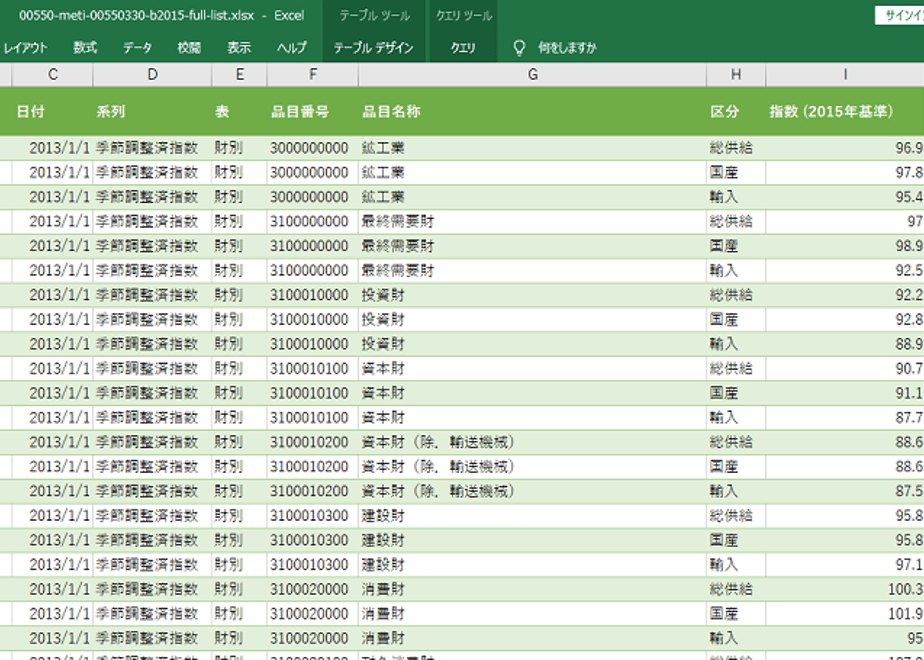Click the 指数 (2015年基準) header cell
924x660 pixels.
pyautogui.click(x=845, y=111)
